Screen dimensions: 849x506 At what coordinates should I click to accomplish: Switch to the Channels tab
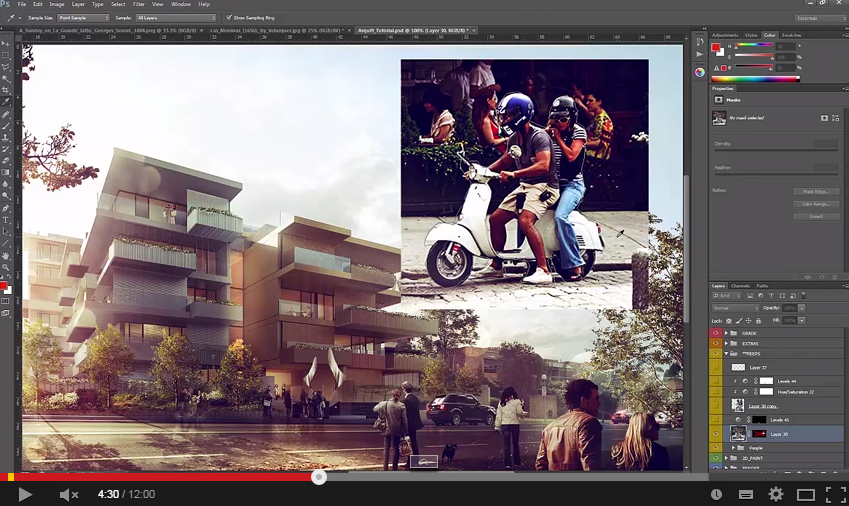(741, 286)
